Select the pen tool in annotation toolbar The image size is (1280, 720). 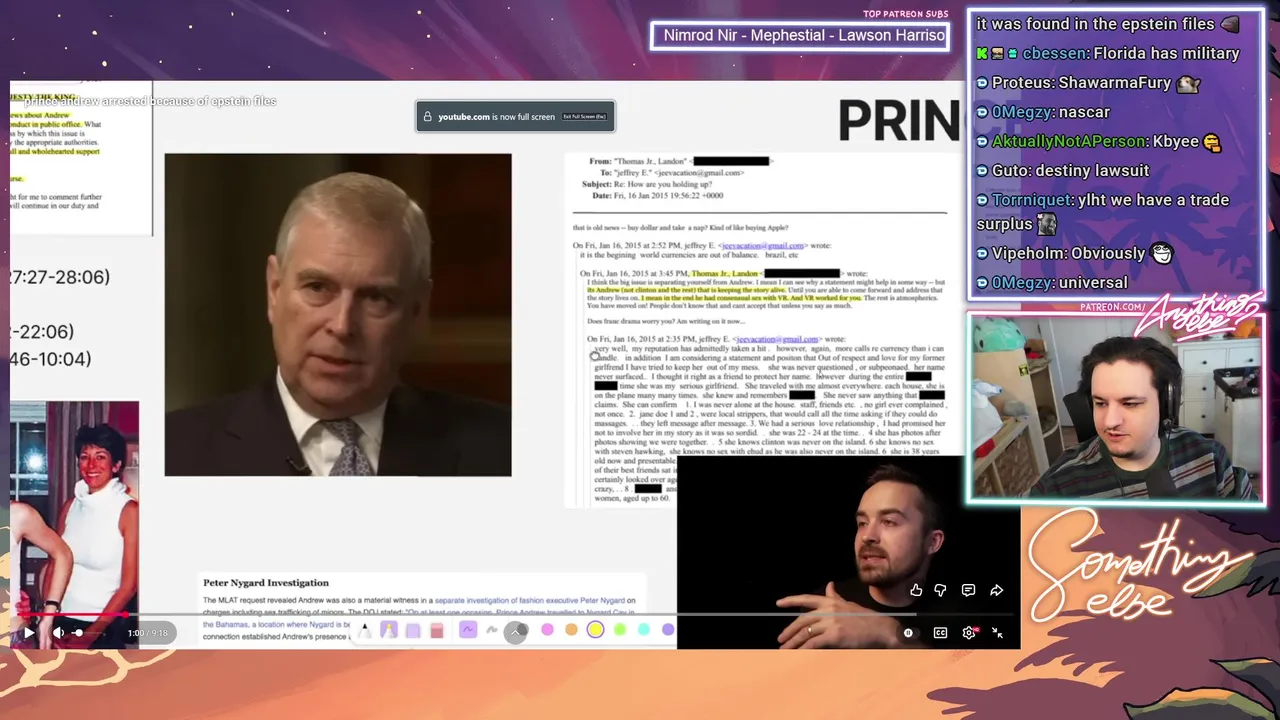[x=365, y=629]
